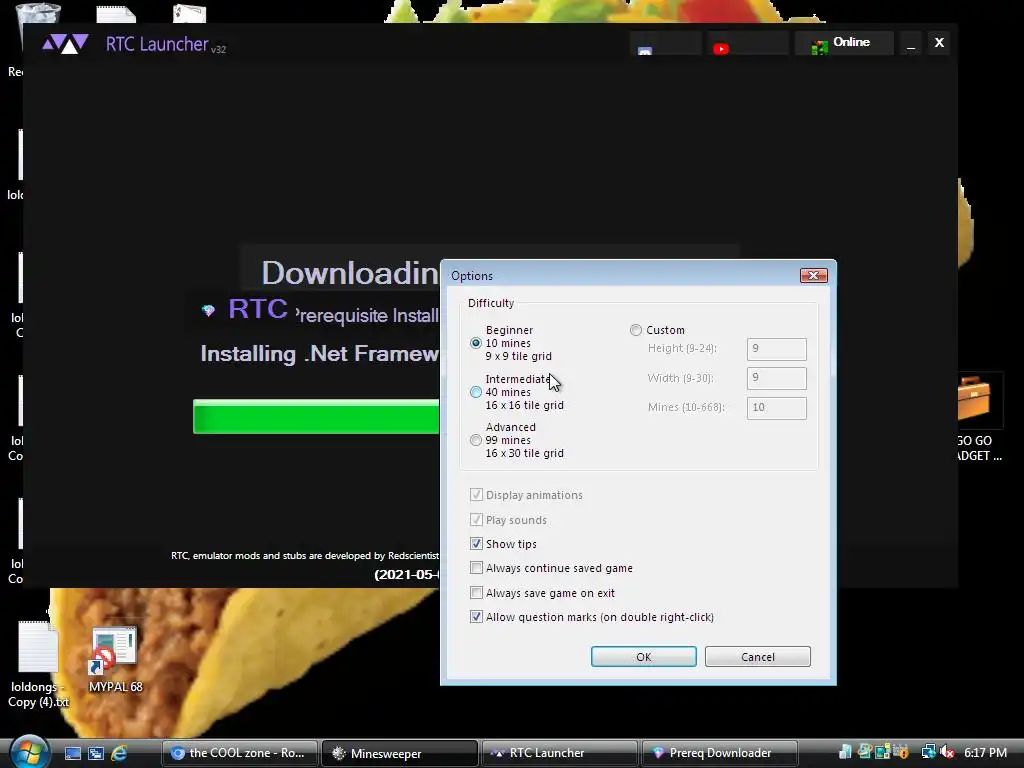Click the Width input field

coord(776,378)
